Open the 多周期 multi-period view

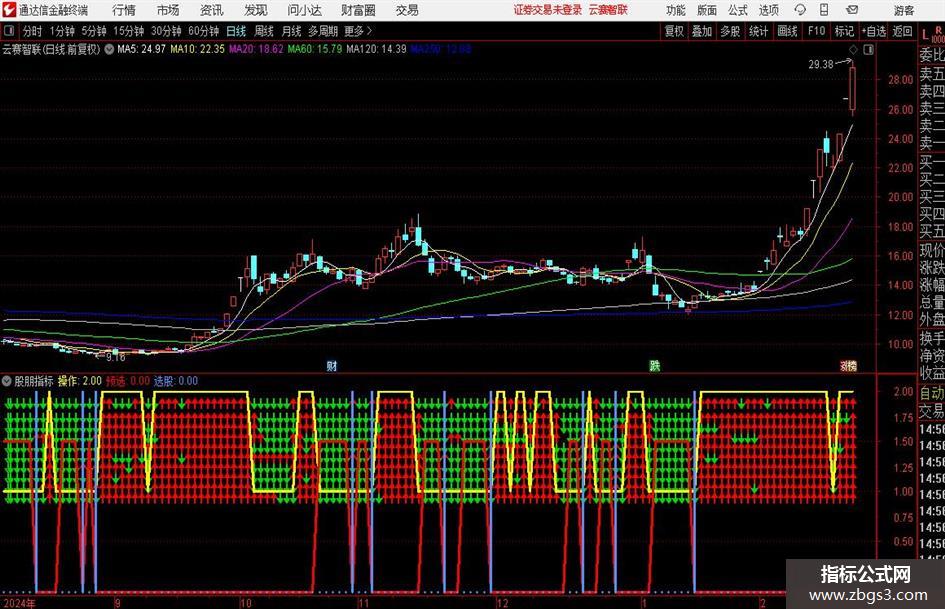pos(323,31)
